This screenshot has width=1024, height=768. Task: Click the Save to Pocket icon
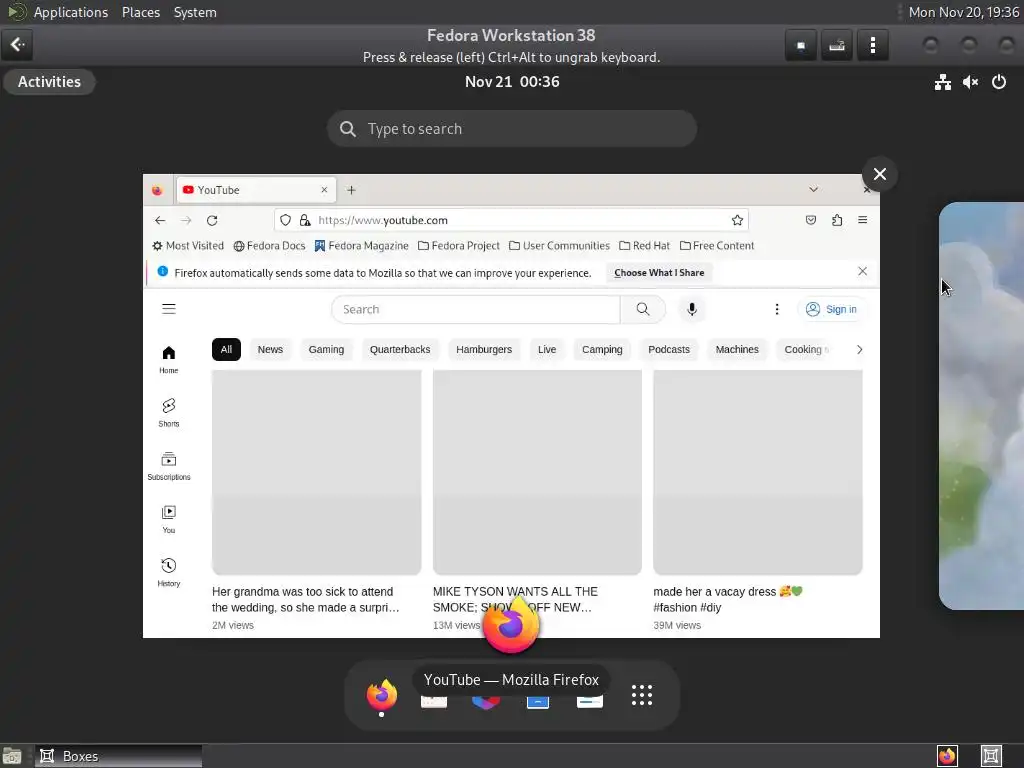pyautogui.click(x=811, y=221)
